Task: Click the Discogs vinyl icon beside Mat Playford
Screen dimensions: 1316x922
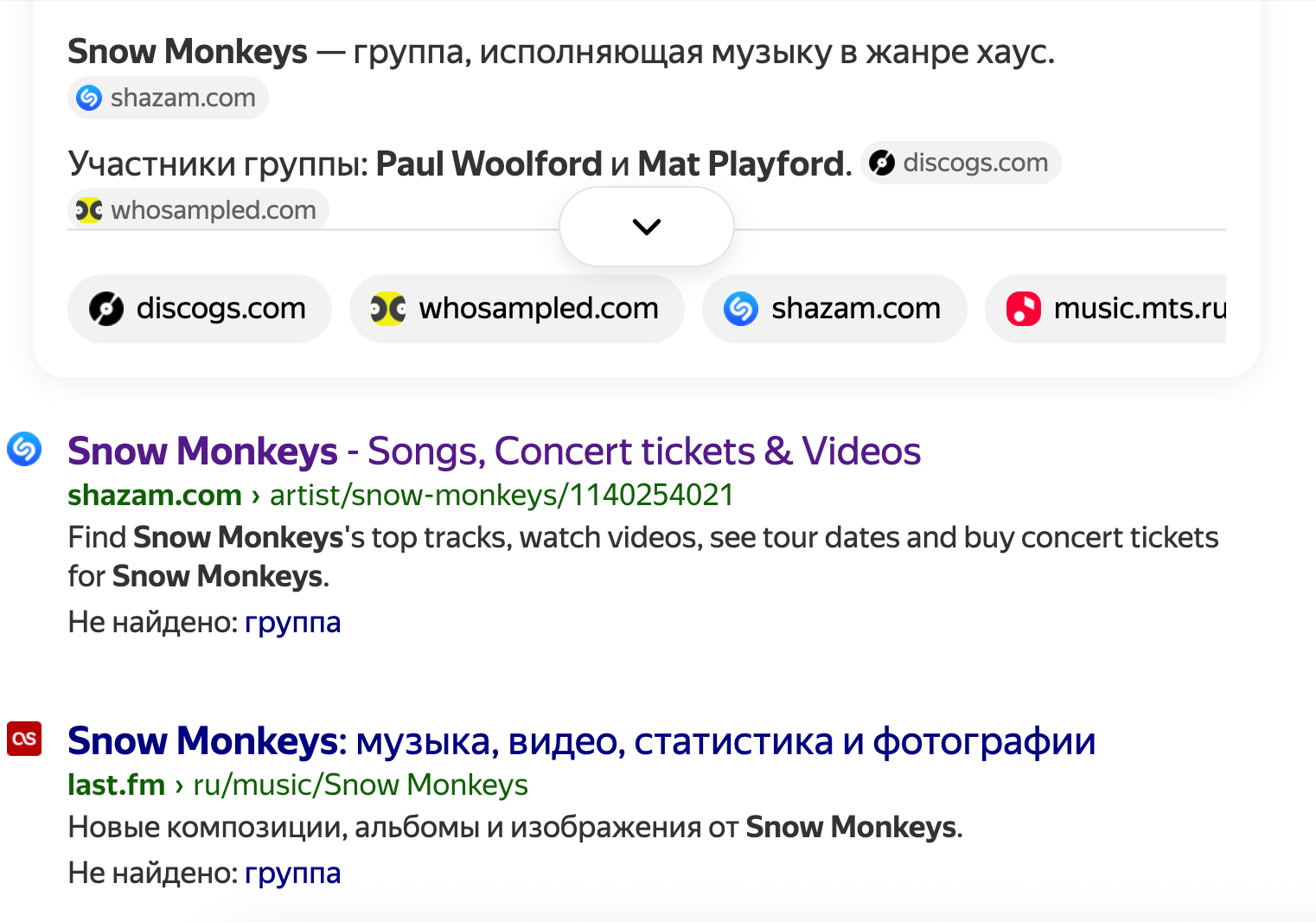Action: tap(882, 163)
